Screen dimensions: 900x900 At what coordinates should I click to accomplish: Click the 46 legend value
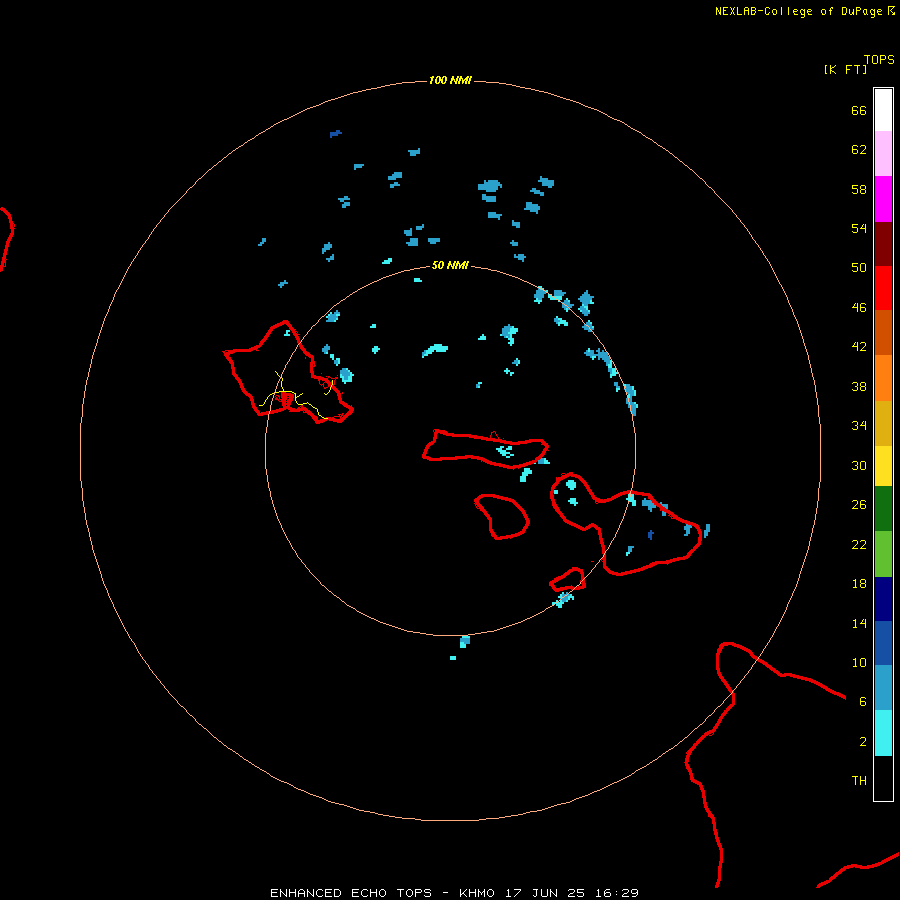point(859,308)
